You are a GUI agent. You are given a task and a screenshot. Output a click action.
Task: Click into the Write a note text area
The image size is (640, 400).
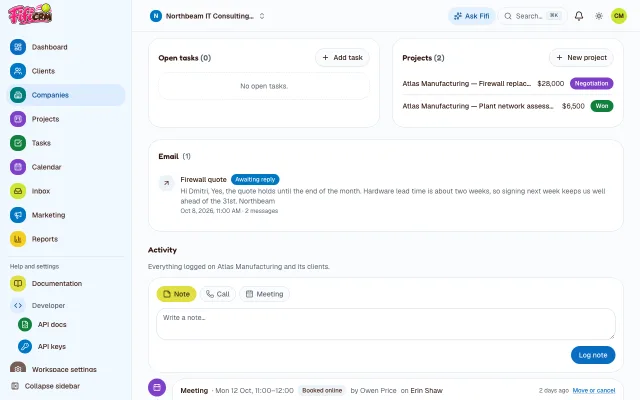tap(386, 324)
